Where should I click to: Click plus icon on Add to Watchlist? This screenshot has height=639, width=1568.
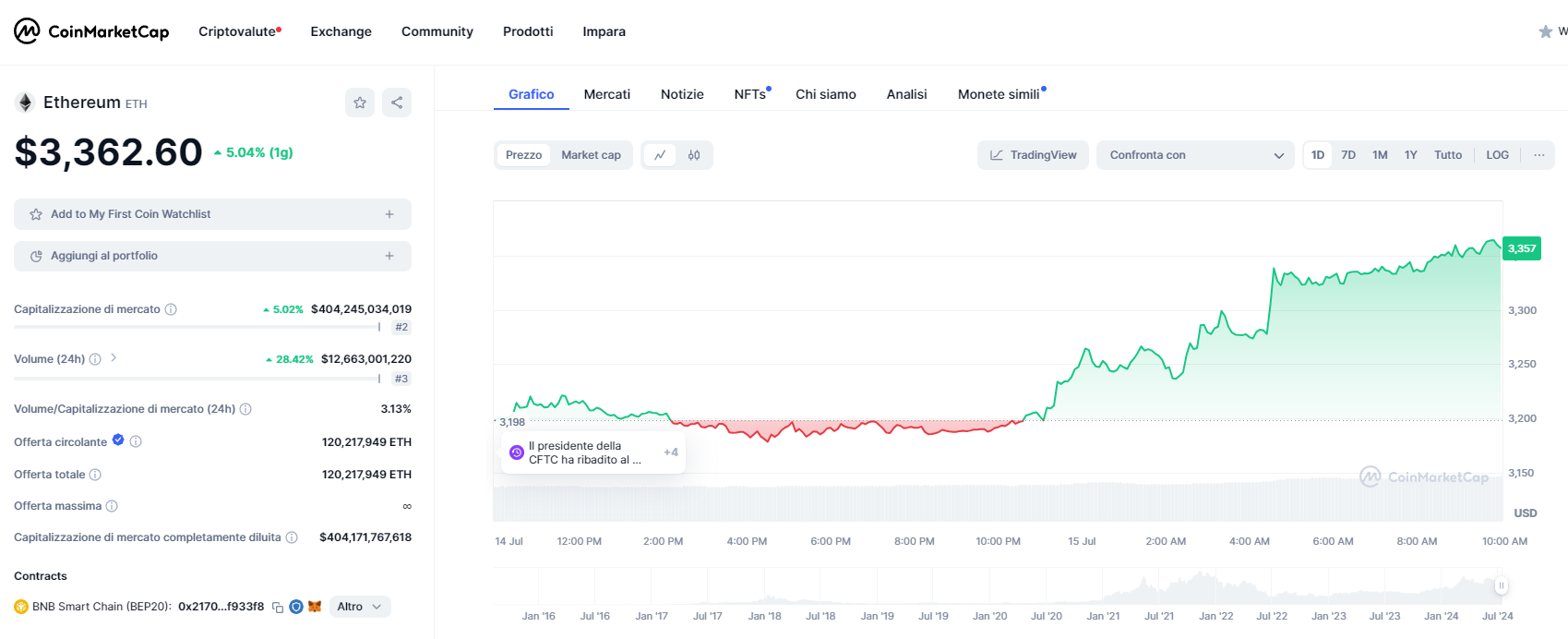pyautogui.click(x=389, y=214)
